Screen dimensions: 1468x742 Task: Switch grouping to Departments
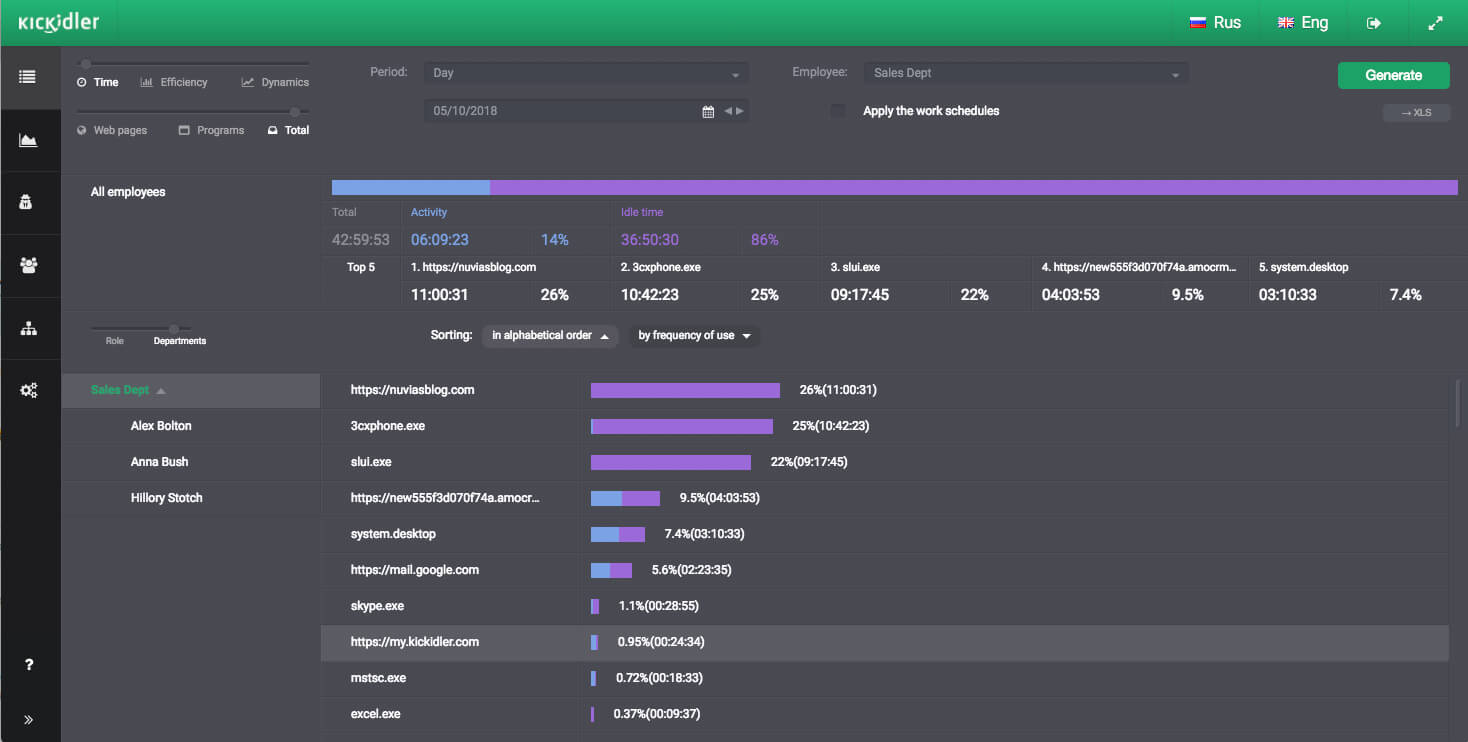[x=180, y=341]
